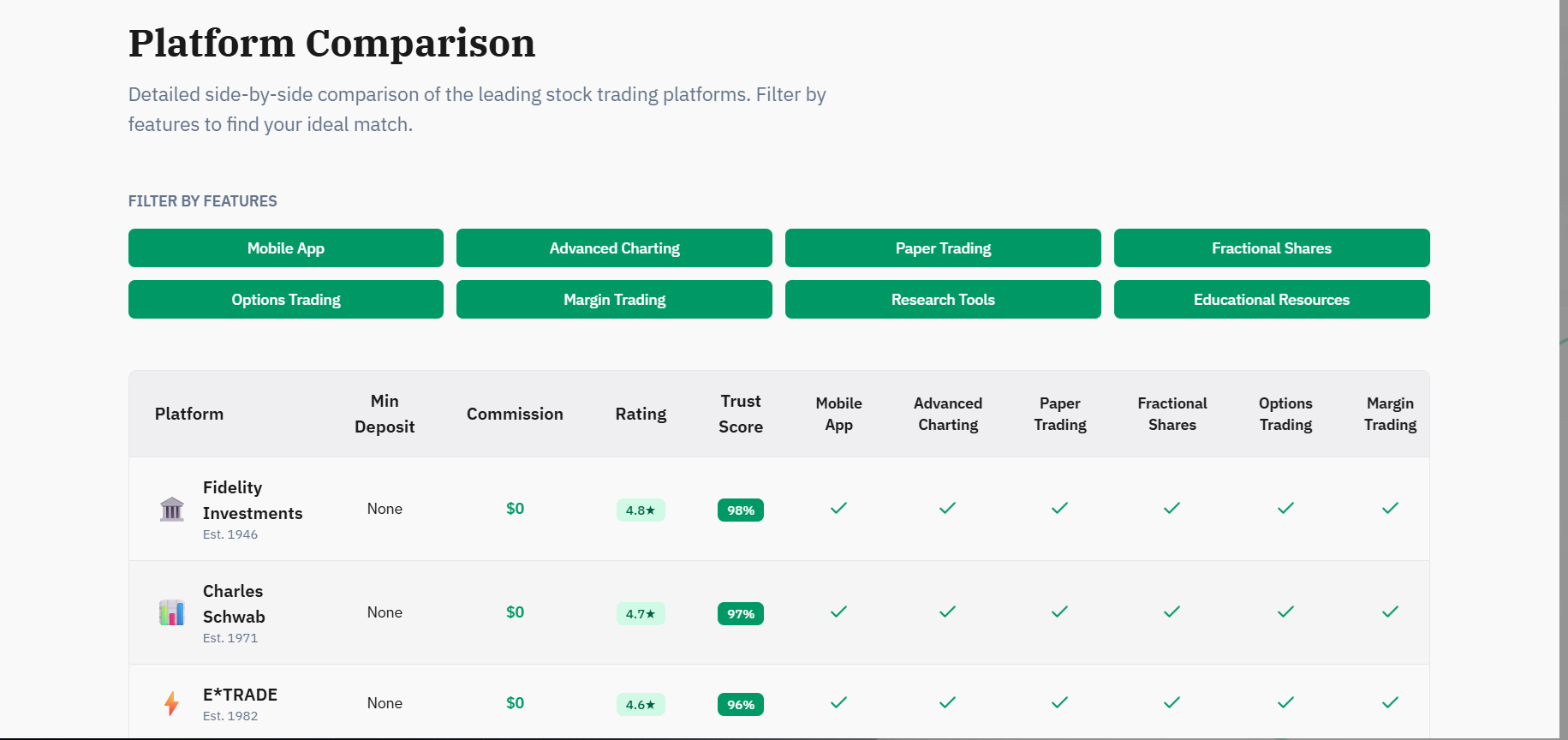
Task: Click the Fidelity Investments bank building icon
Action: coord(172,509)
